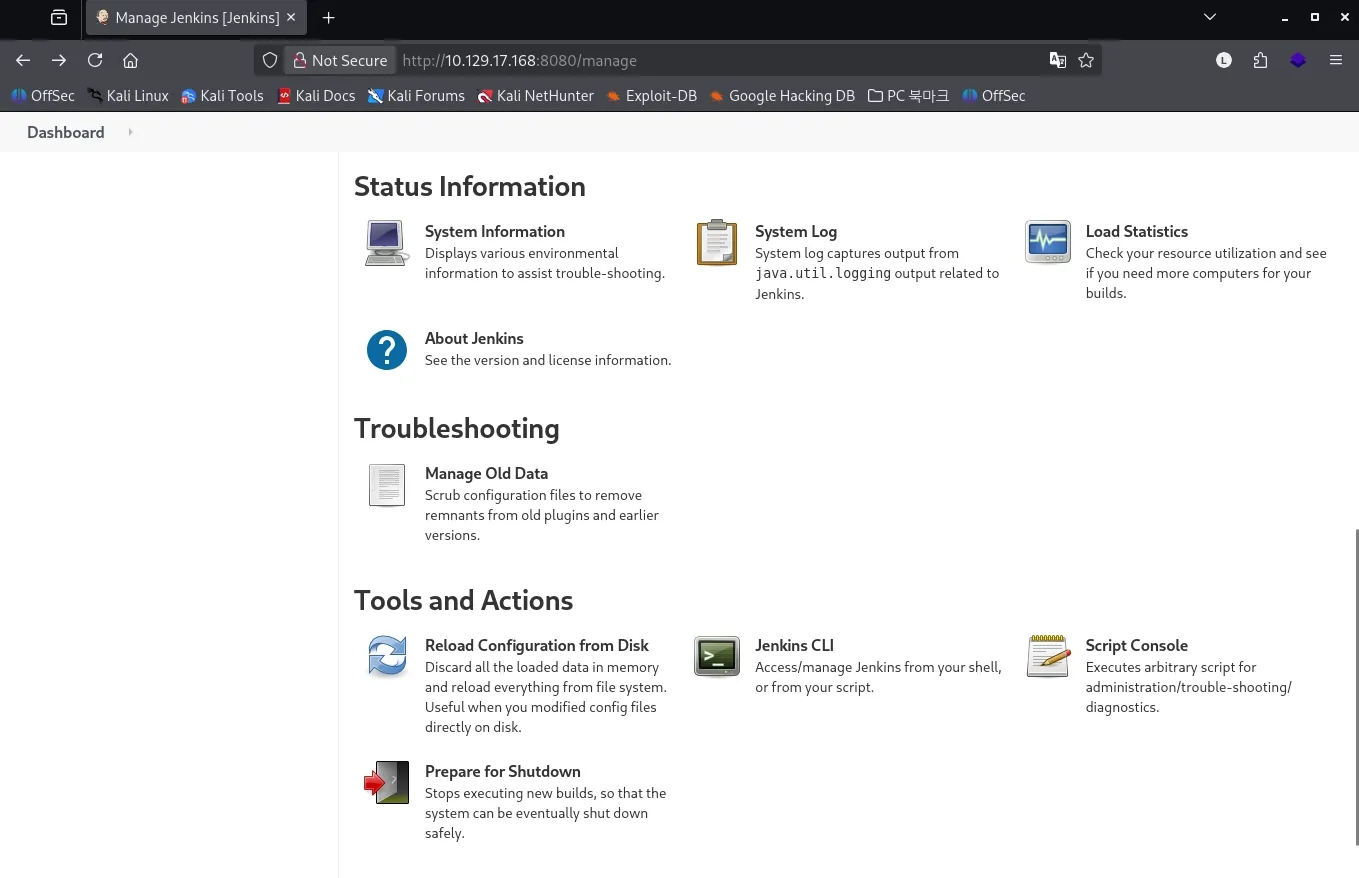This screenshot has height=878, width=1359.
Task: Click the Script Console notepad icon
Action: (x=1048, y=656)
